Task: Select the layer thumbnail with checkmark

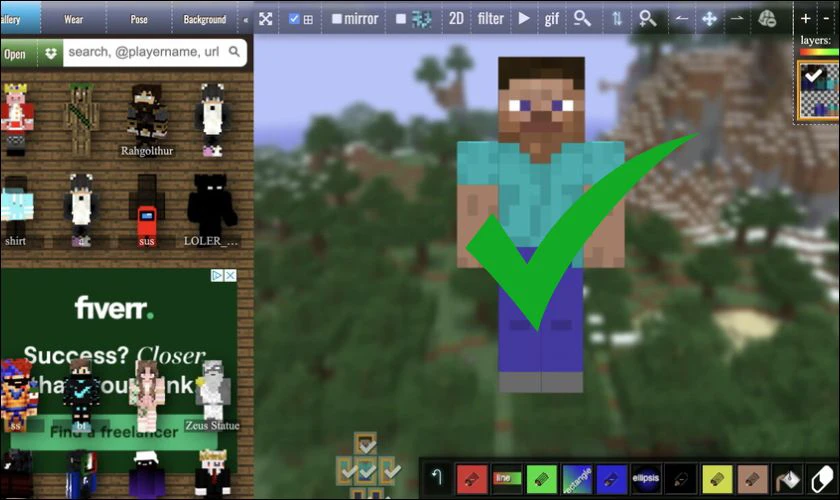Action: click(818, 90)
